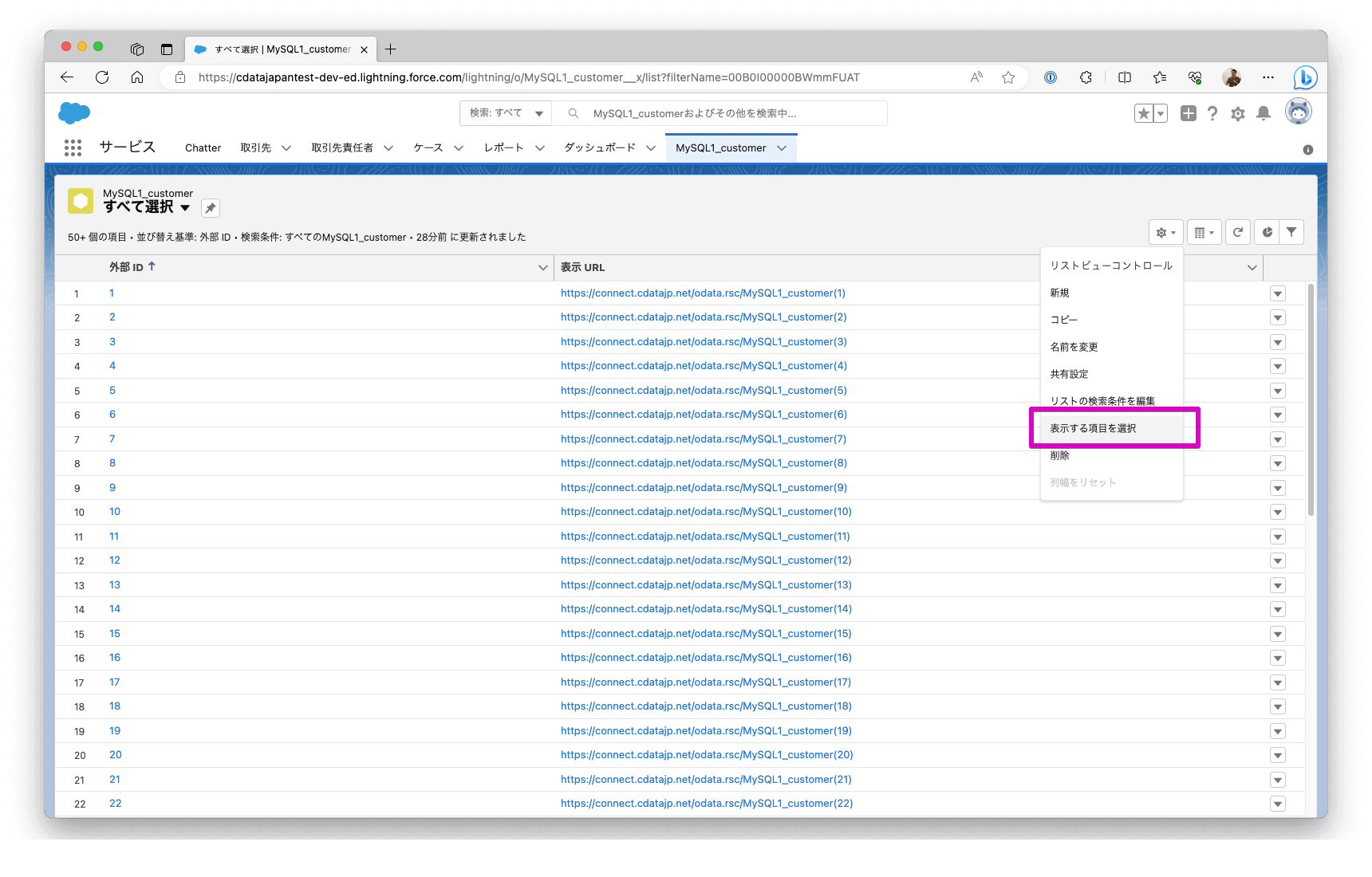Choose リストの検索条件を編集 menu item
Image resolution: width=1372 pixels, height=877 pixels.
[x=1112, y=402]
